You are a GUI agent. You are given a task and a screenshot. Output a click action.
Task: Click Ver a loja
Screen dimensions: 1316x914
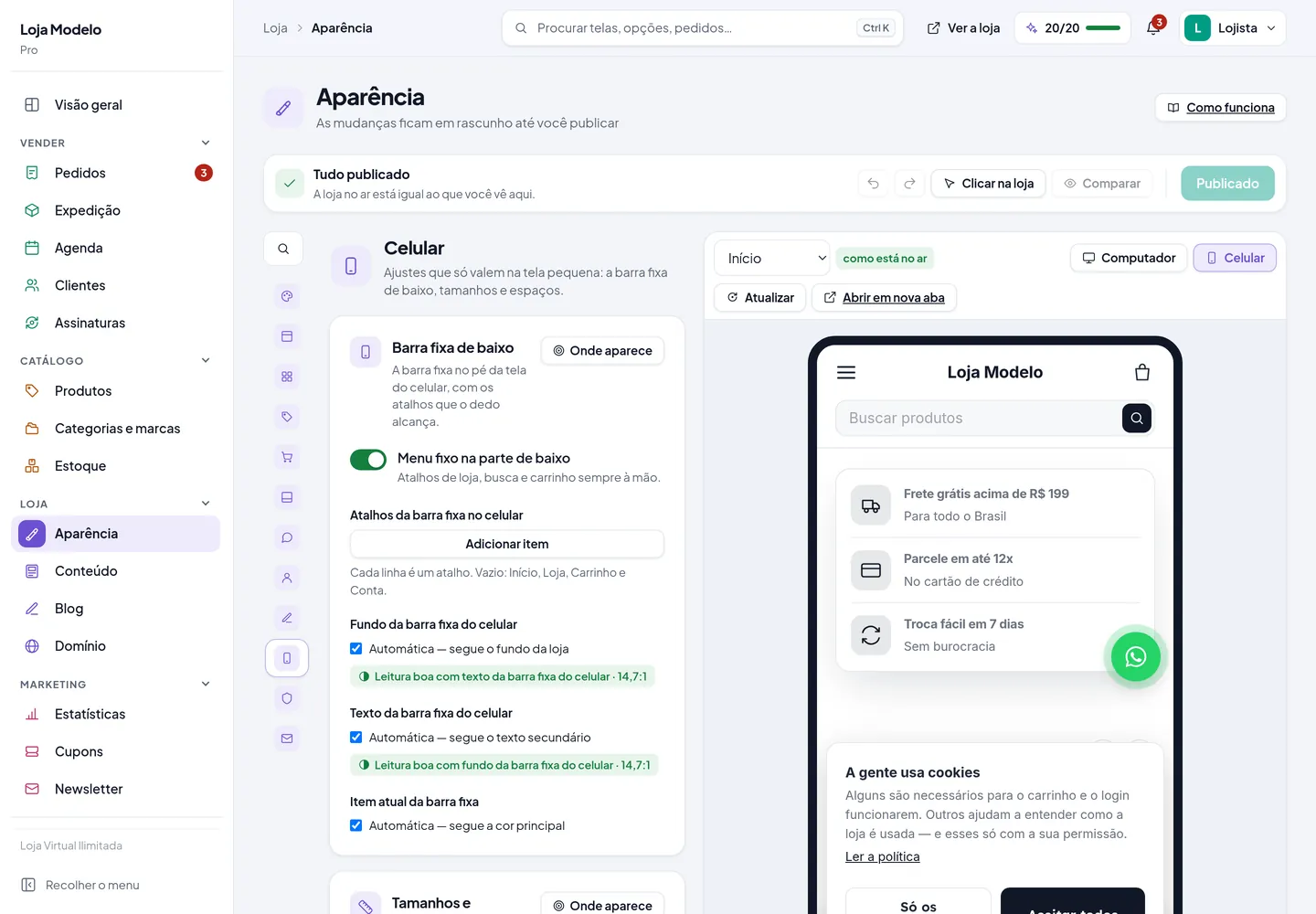pos(963,28)
